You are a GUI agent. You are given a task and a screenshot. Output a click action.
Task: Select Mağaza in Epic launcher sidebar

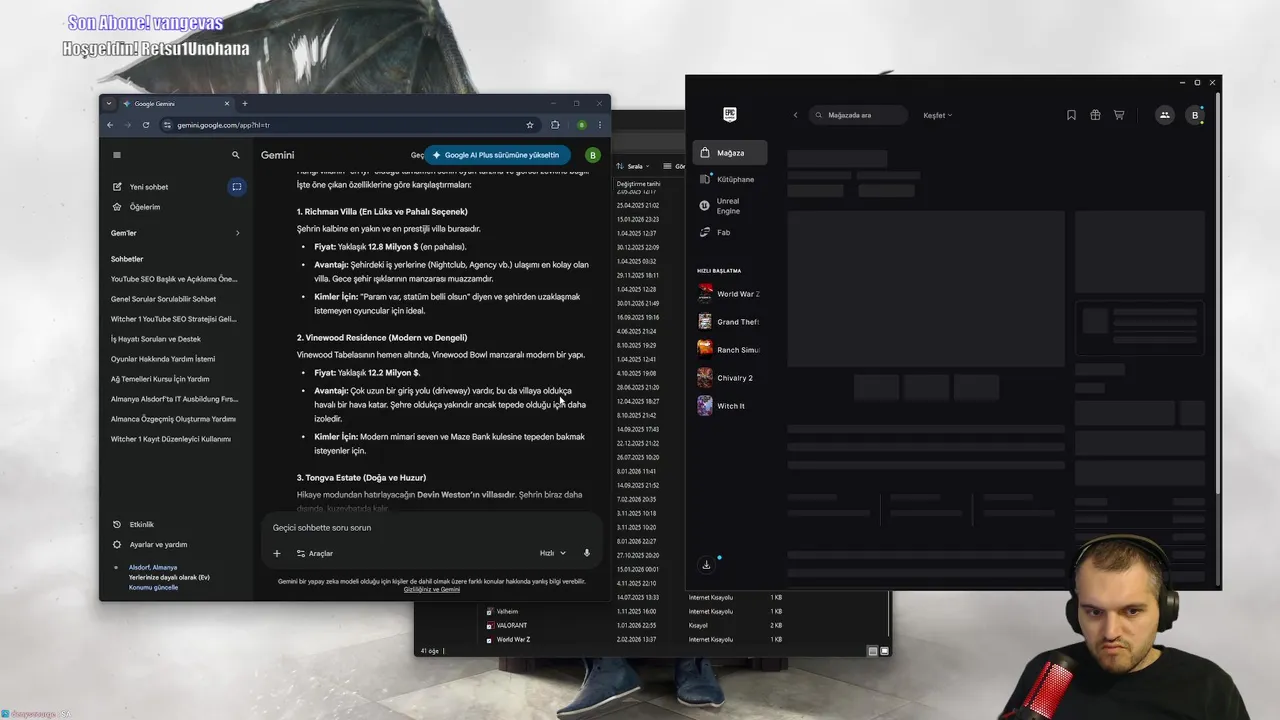pyautogui.click(x=730, y=153)
